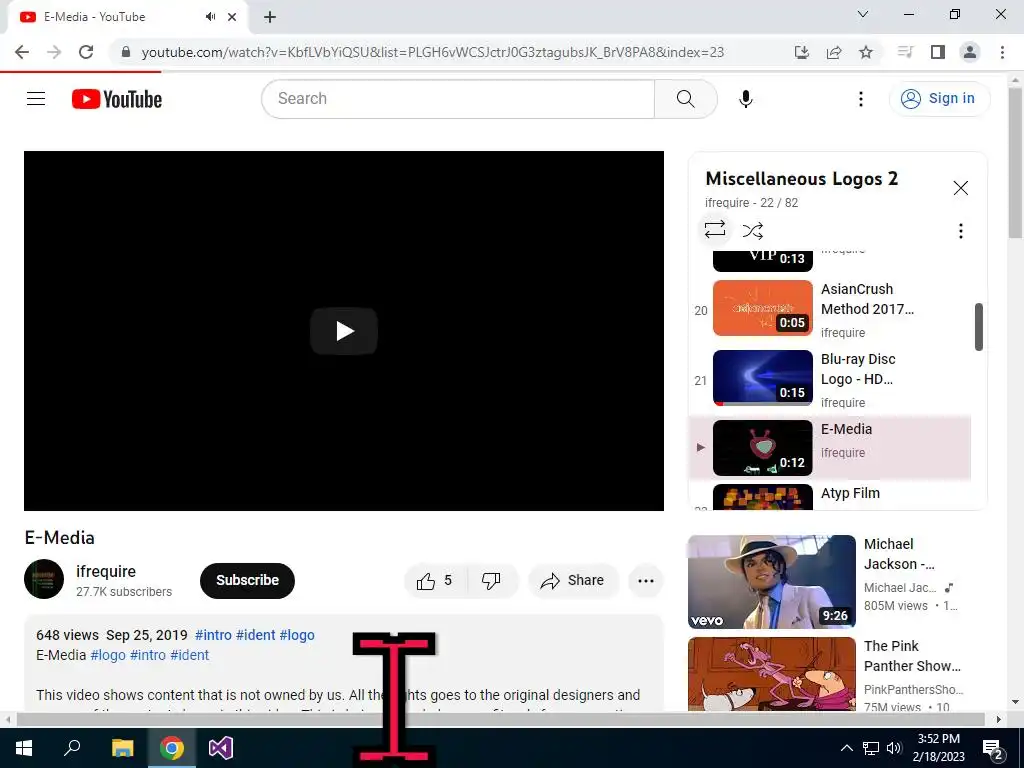
Task: Open playlist panel three-dot options menu
Action: (961, 231)
